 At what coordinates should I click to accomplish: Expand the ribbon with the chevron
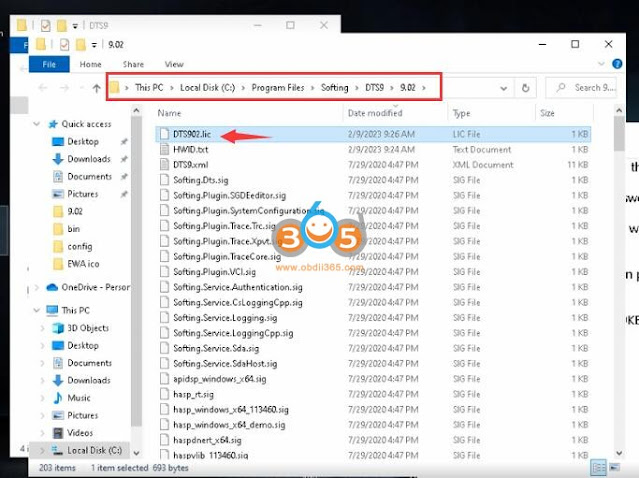[x=601, y=64]
